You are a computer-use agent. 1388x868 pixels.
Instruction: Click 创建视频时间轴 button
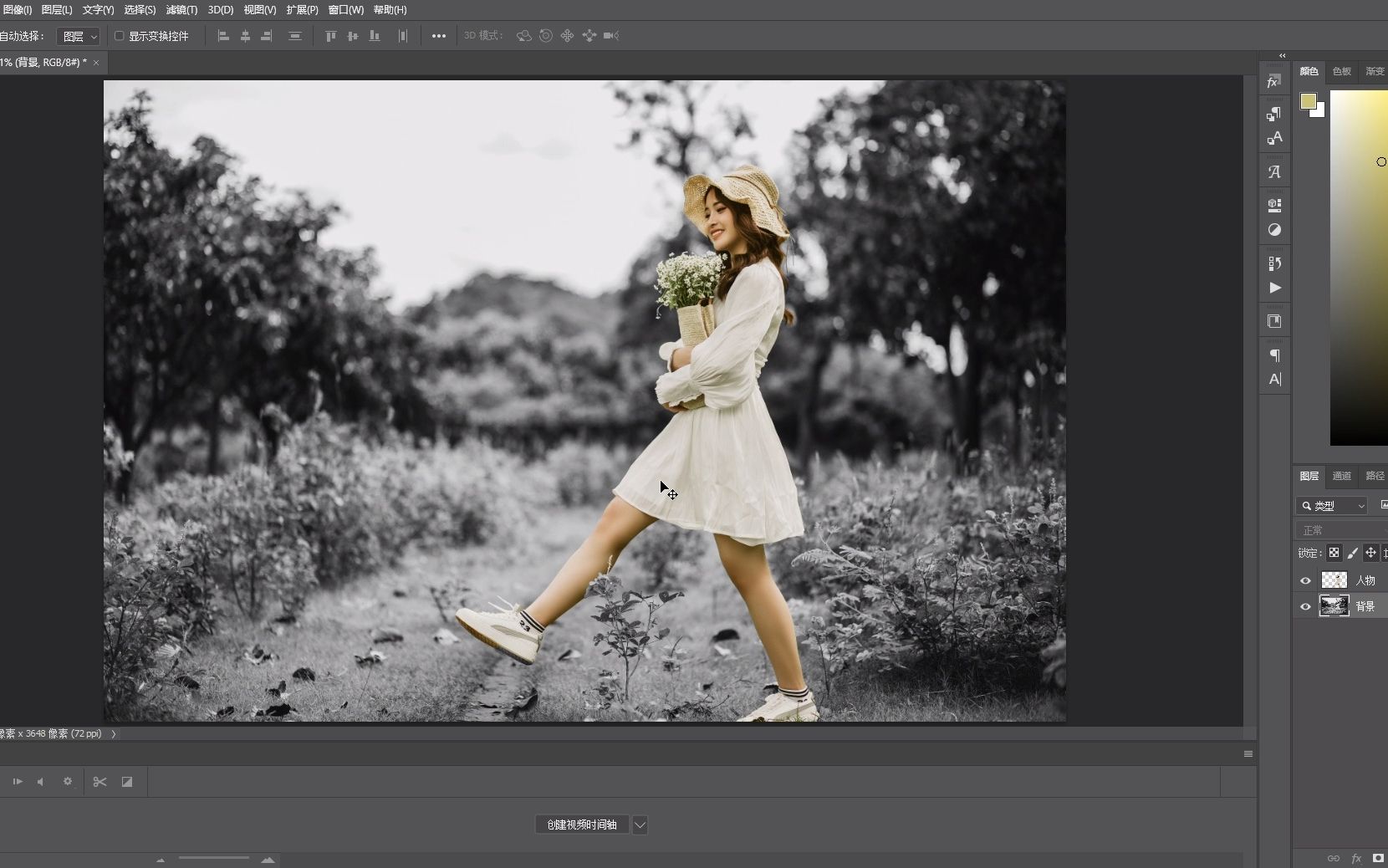582,825
